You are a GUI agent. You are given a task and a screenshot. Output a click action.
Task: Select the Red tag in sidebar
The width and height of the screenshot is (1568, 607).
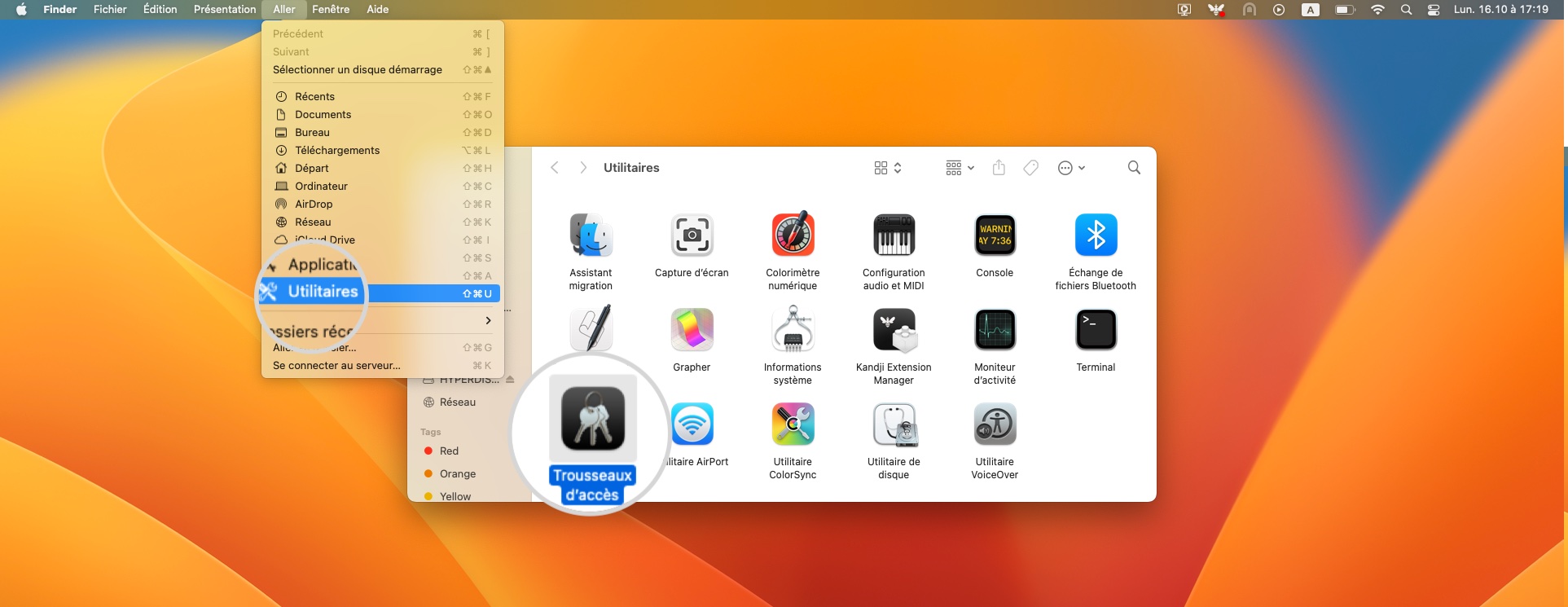(441, 451)
